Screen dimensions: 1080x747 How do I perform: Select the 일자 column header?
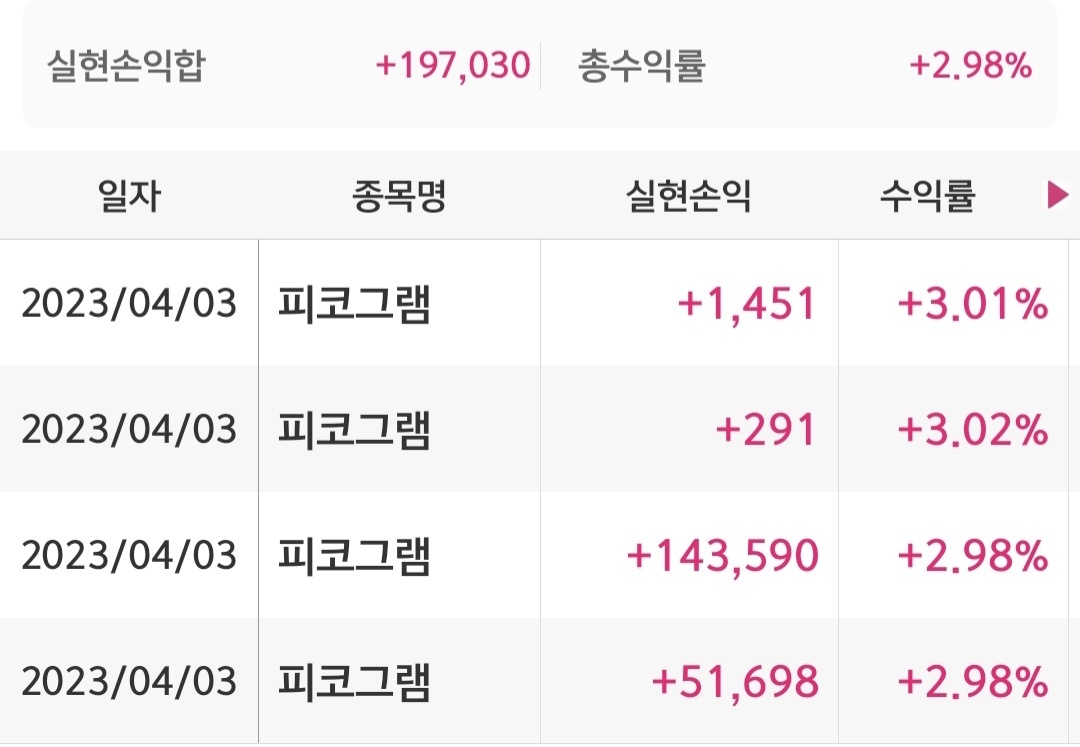click(129, 196)
